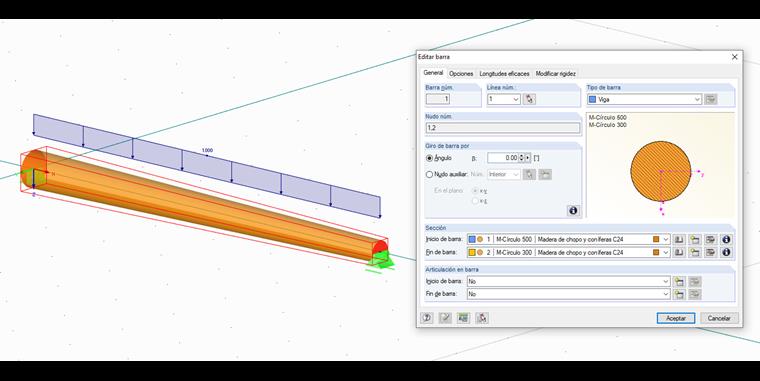The width and height of the screenshot is (760, 381).
Task: Open the help icon at dialog bottom left
Action: point(427,318)
